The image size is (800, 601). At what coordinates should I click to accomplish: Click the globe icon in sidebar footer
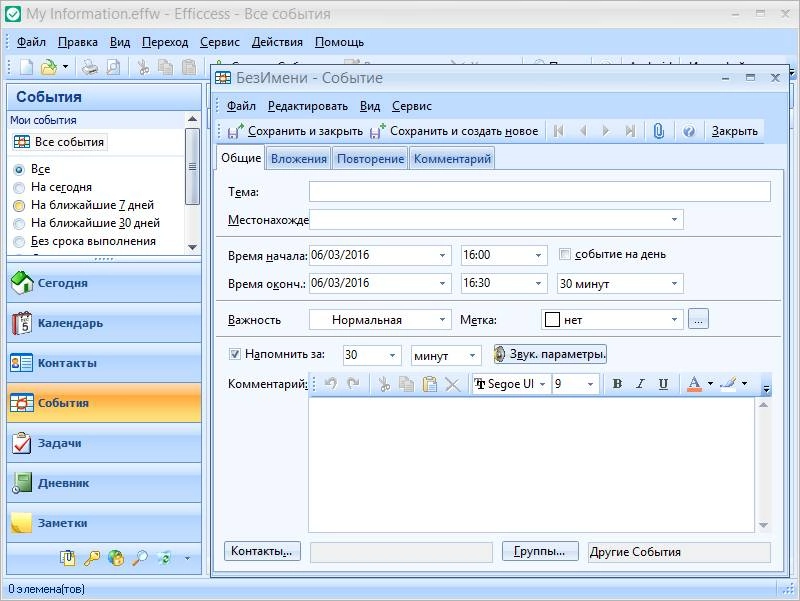coord(116,558)
